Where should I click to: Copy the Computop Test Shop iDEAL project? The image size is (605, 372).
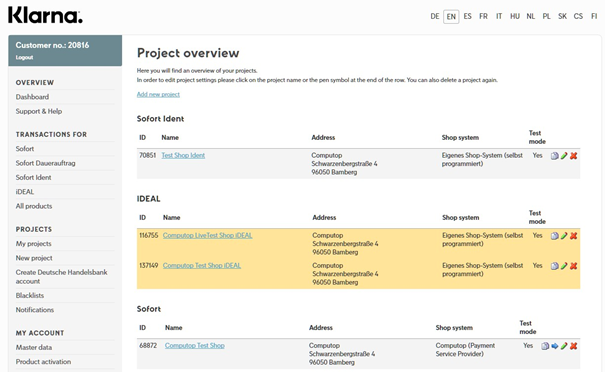554,266
